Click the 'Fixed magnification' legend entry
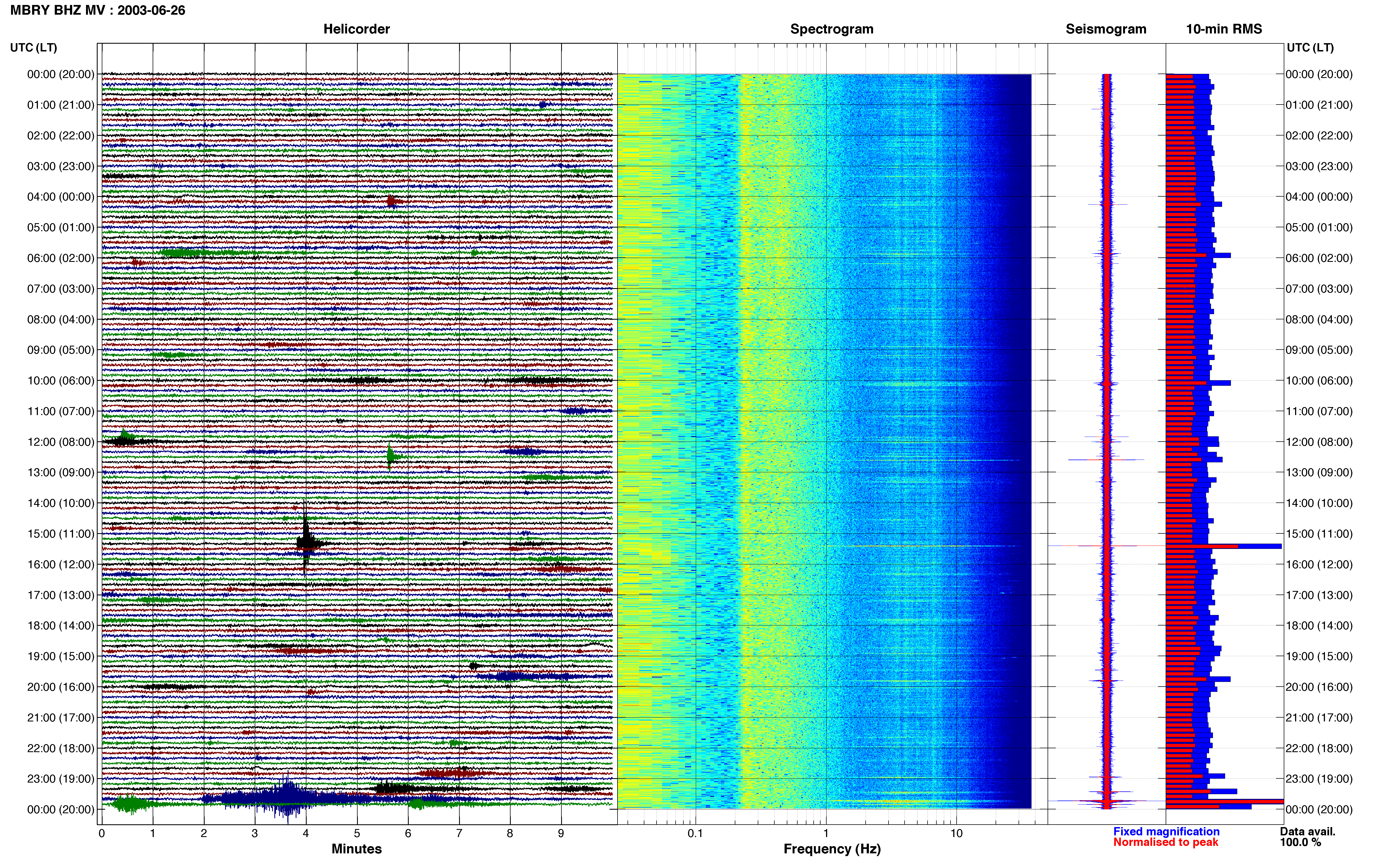The image size is (1388, 868). click(x=1166, y=831)
